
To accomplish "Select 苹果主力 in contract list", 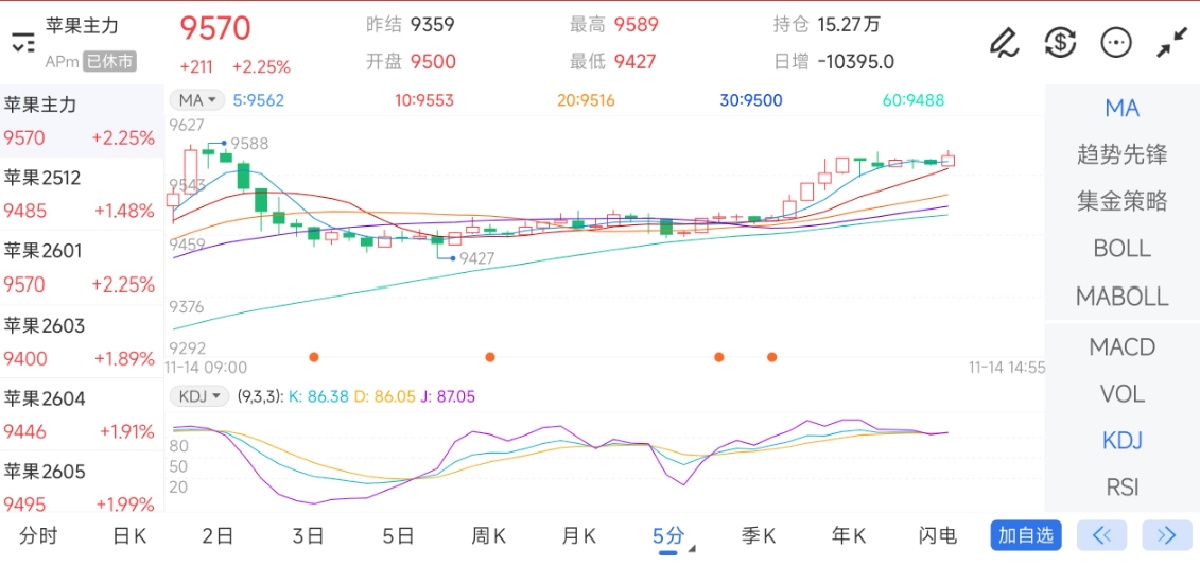I will coord(81,121).
